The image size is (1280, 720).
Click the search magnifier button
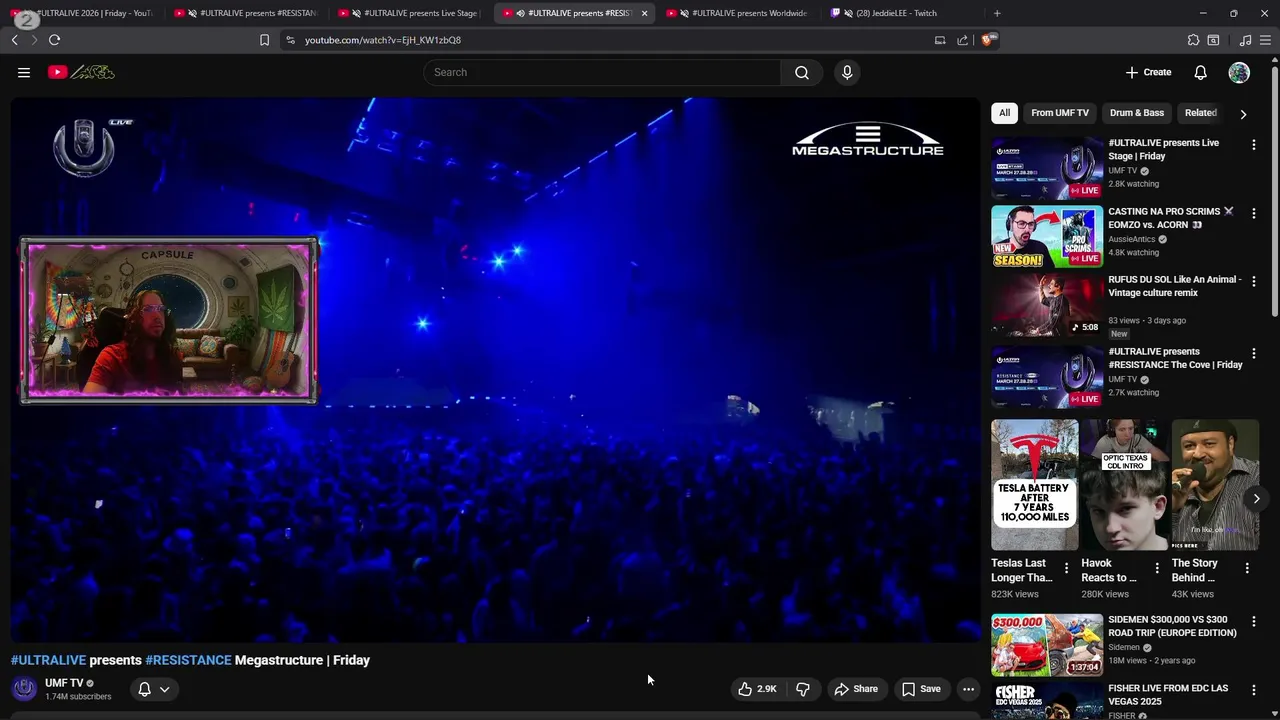pos(802,72)
